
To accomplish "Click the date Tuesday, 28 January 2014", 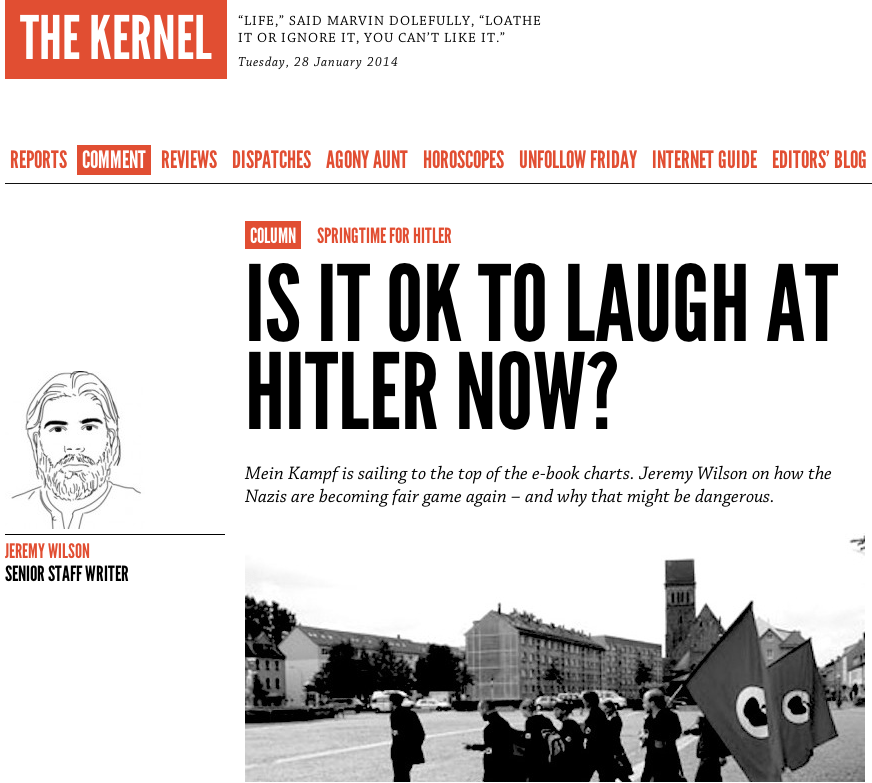I will point(318,62).
